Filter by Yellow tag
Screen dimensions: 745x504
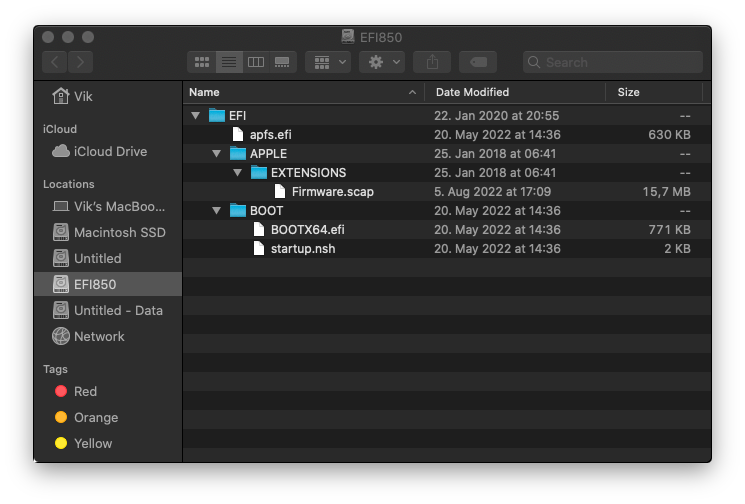click(108, 443)
